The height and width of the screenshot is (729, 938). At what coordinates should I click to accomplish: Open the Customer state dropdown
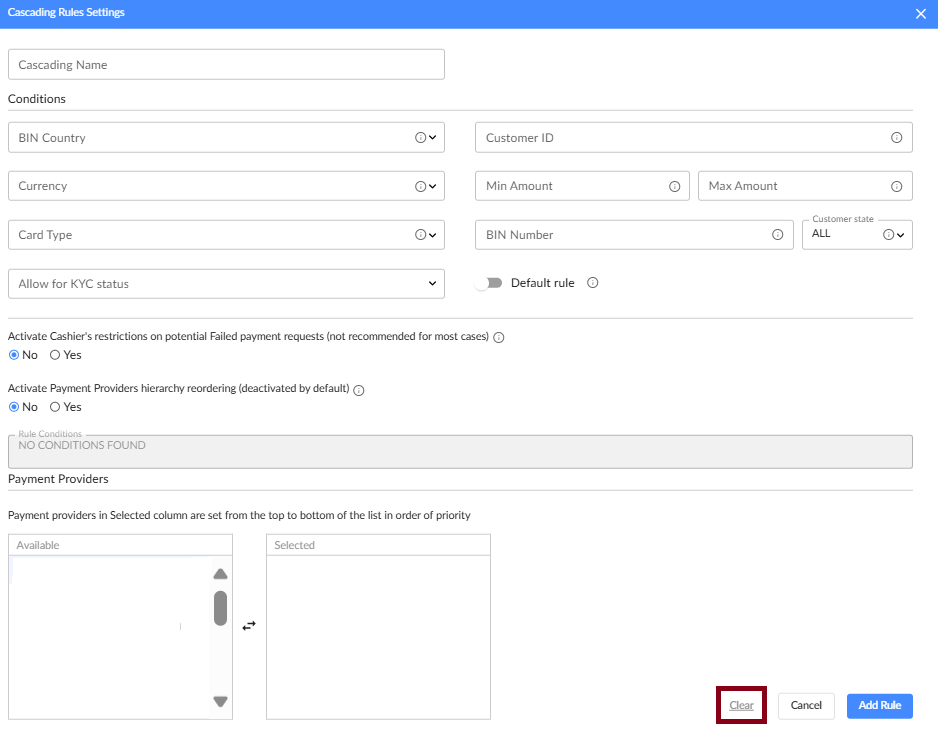click(900, 235)
